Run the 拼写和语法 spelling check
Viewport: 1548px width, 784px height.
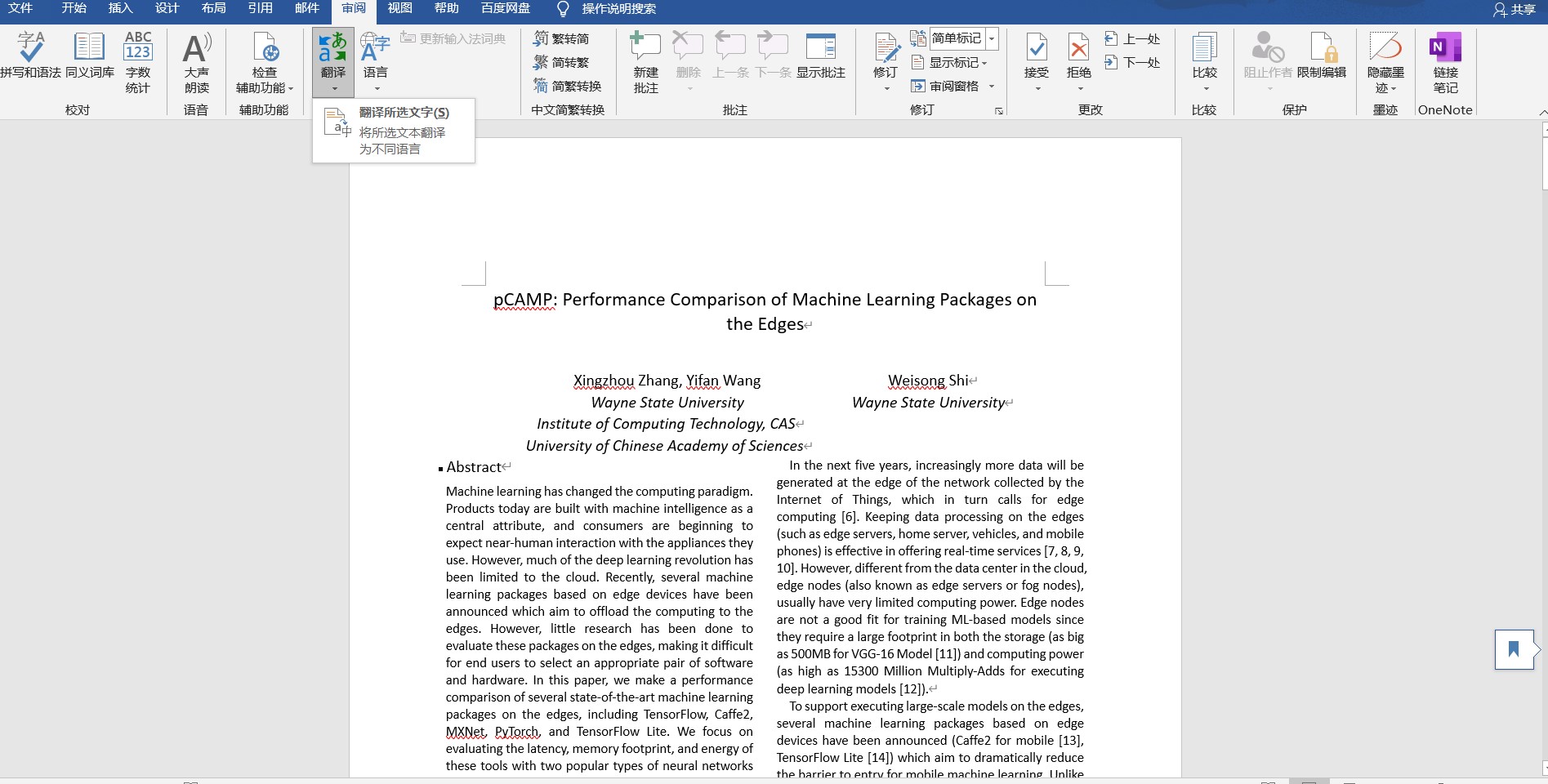[30, 56]
